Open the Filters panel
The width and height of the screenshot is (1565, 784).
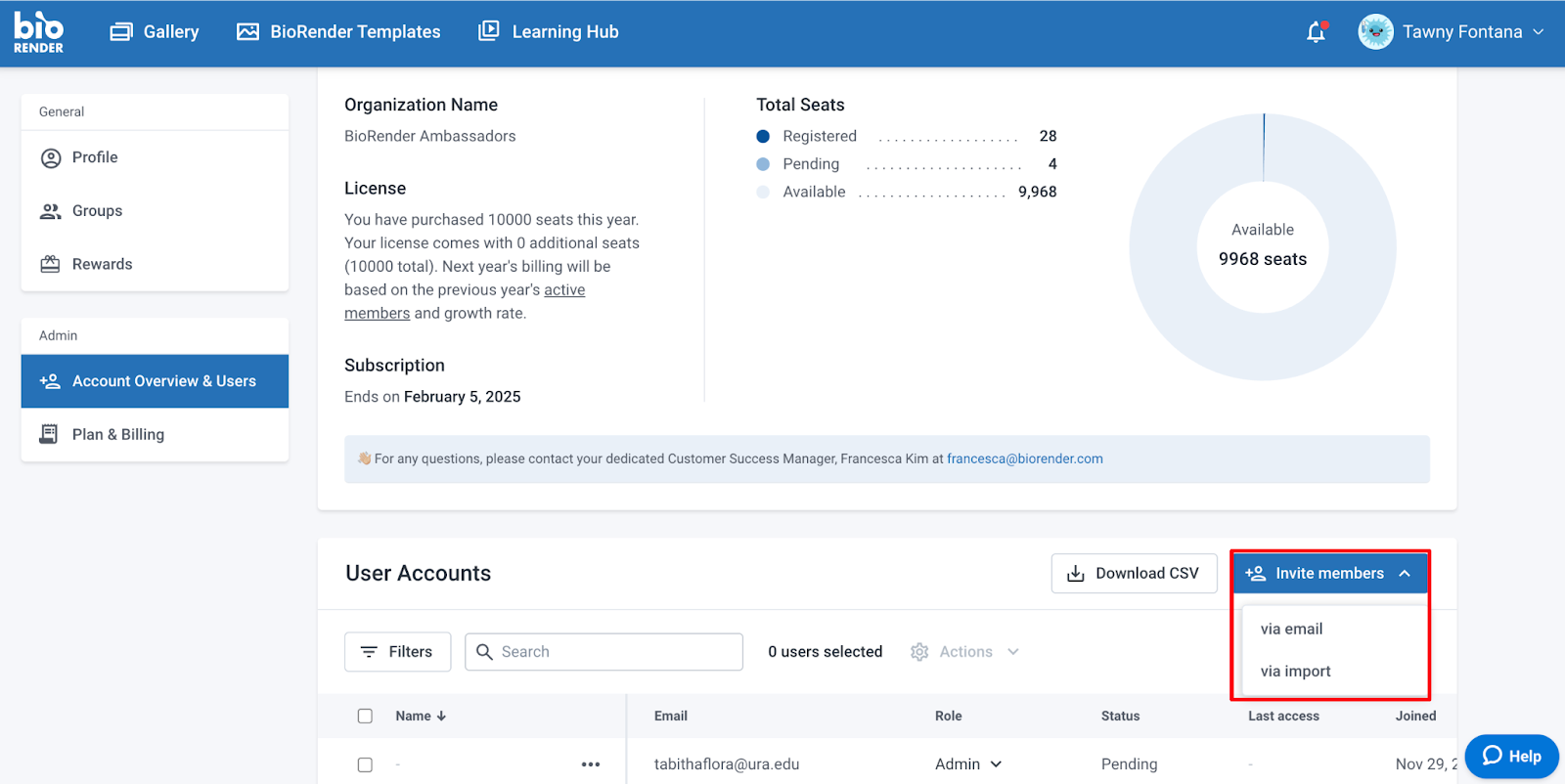point(397,652)
